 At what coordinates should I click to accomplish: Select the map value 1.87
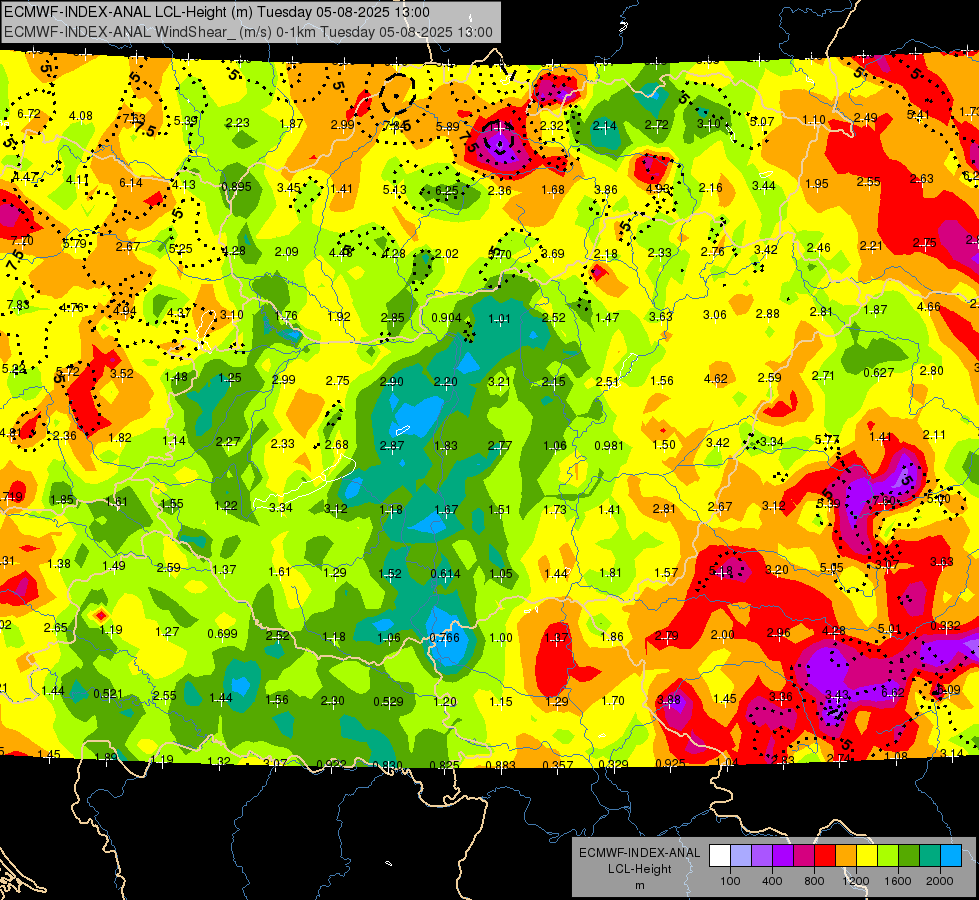point(292,124)
